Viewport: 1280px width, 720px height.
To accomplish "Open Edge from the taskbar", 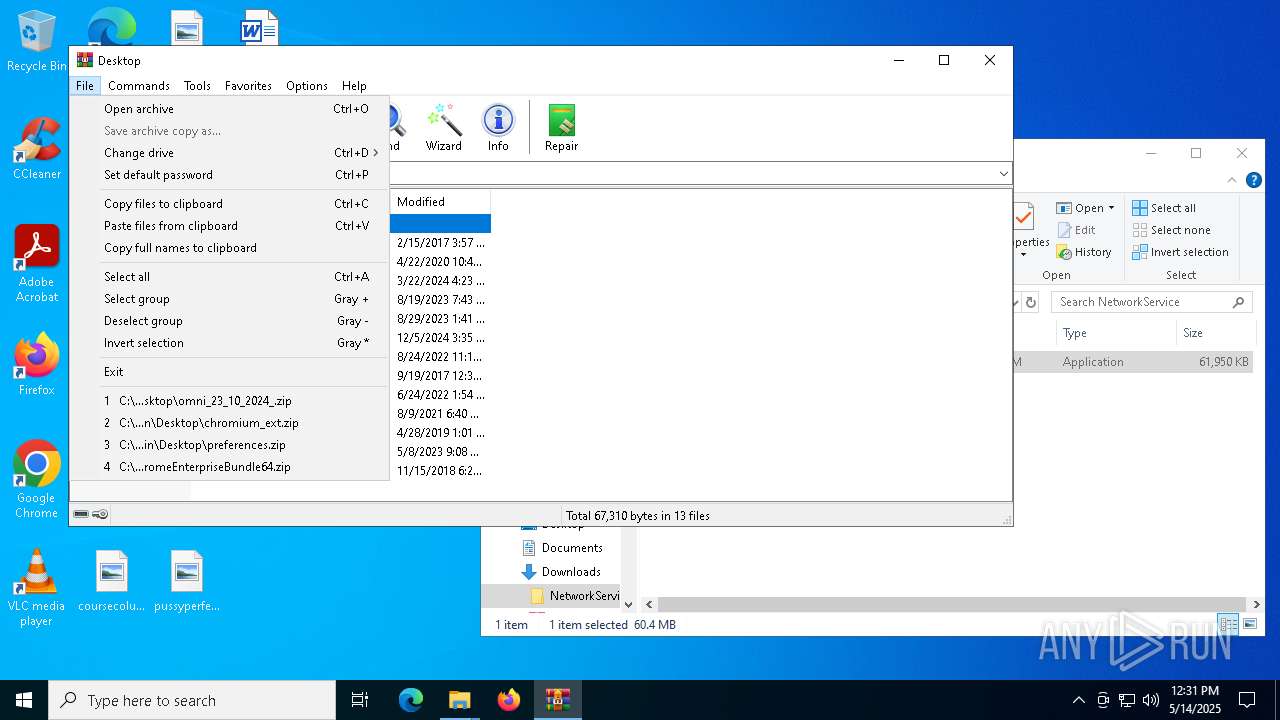I will (x=411, y=700).
